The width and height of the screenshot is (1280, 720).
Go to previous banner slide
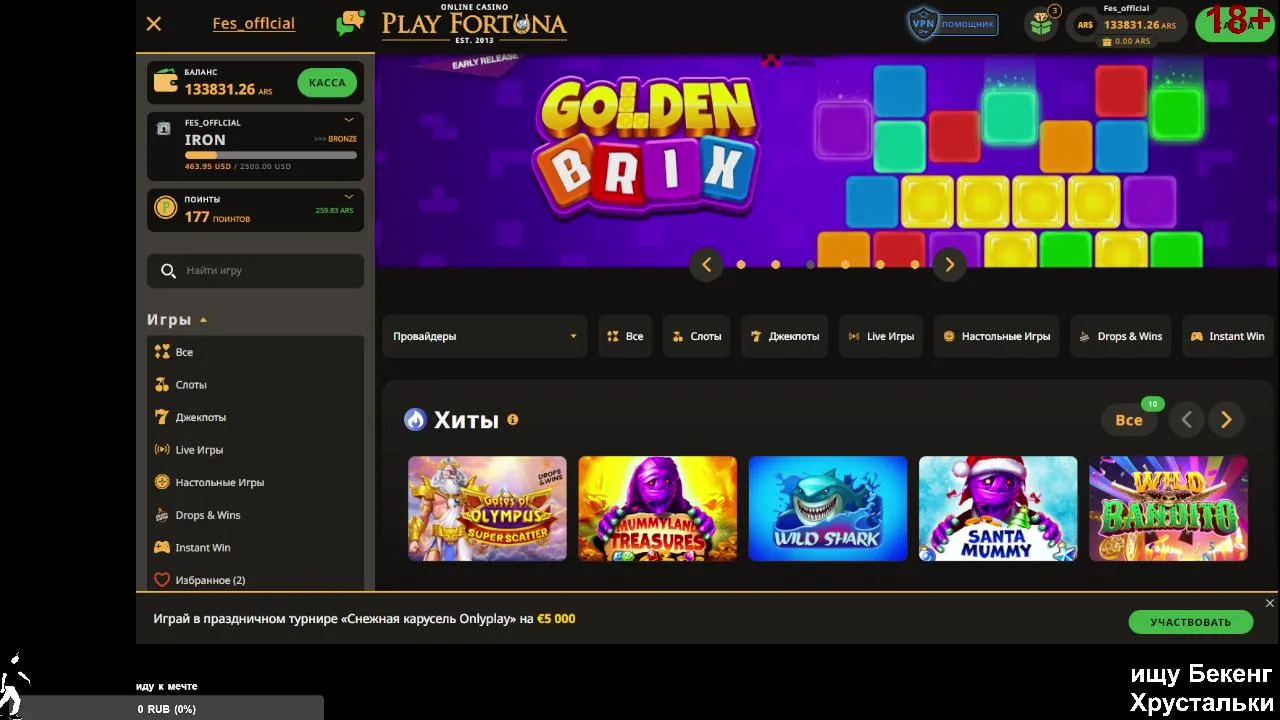coord(707,265)
